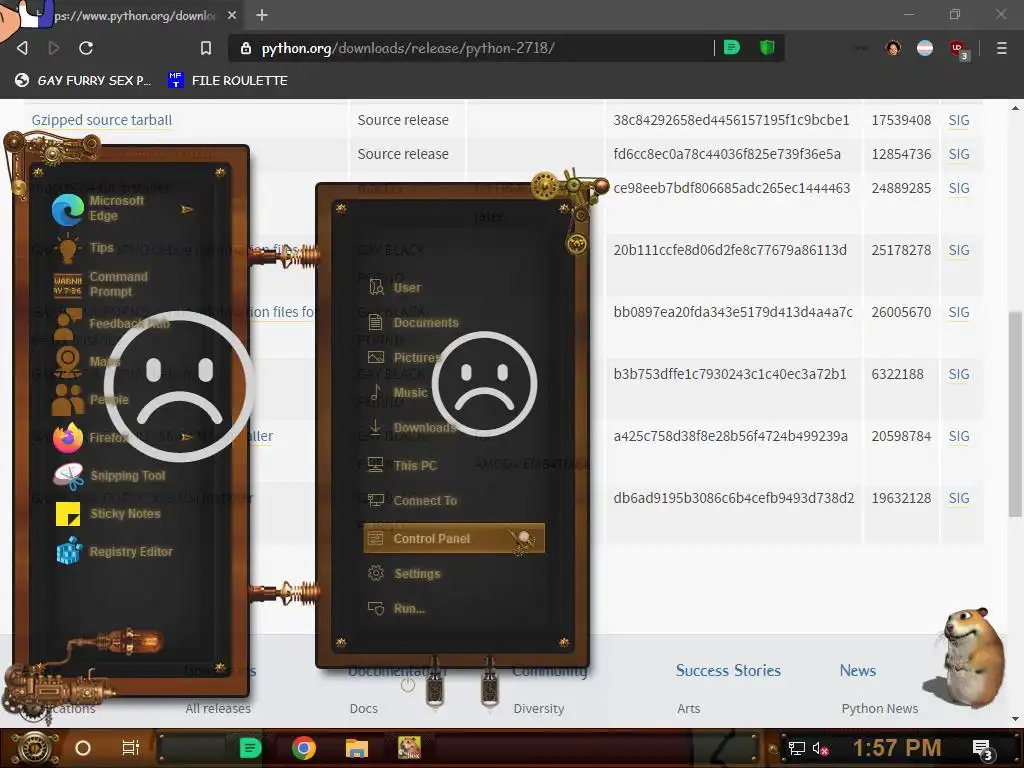Open the News footer heading link
The image size is (1024, 768).
857,671
